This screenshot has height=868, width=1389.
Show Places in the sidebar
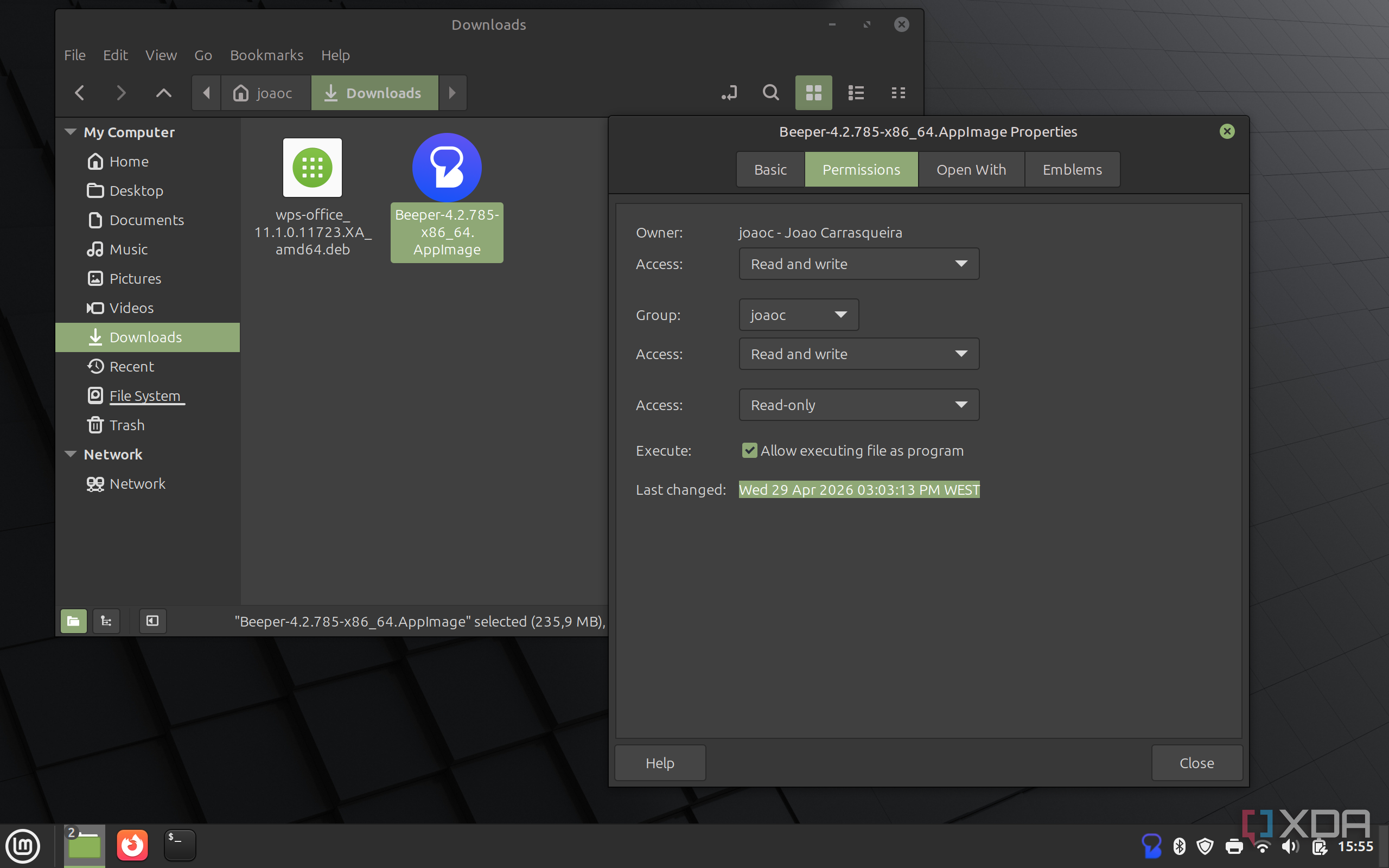(73, 621)
